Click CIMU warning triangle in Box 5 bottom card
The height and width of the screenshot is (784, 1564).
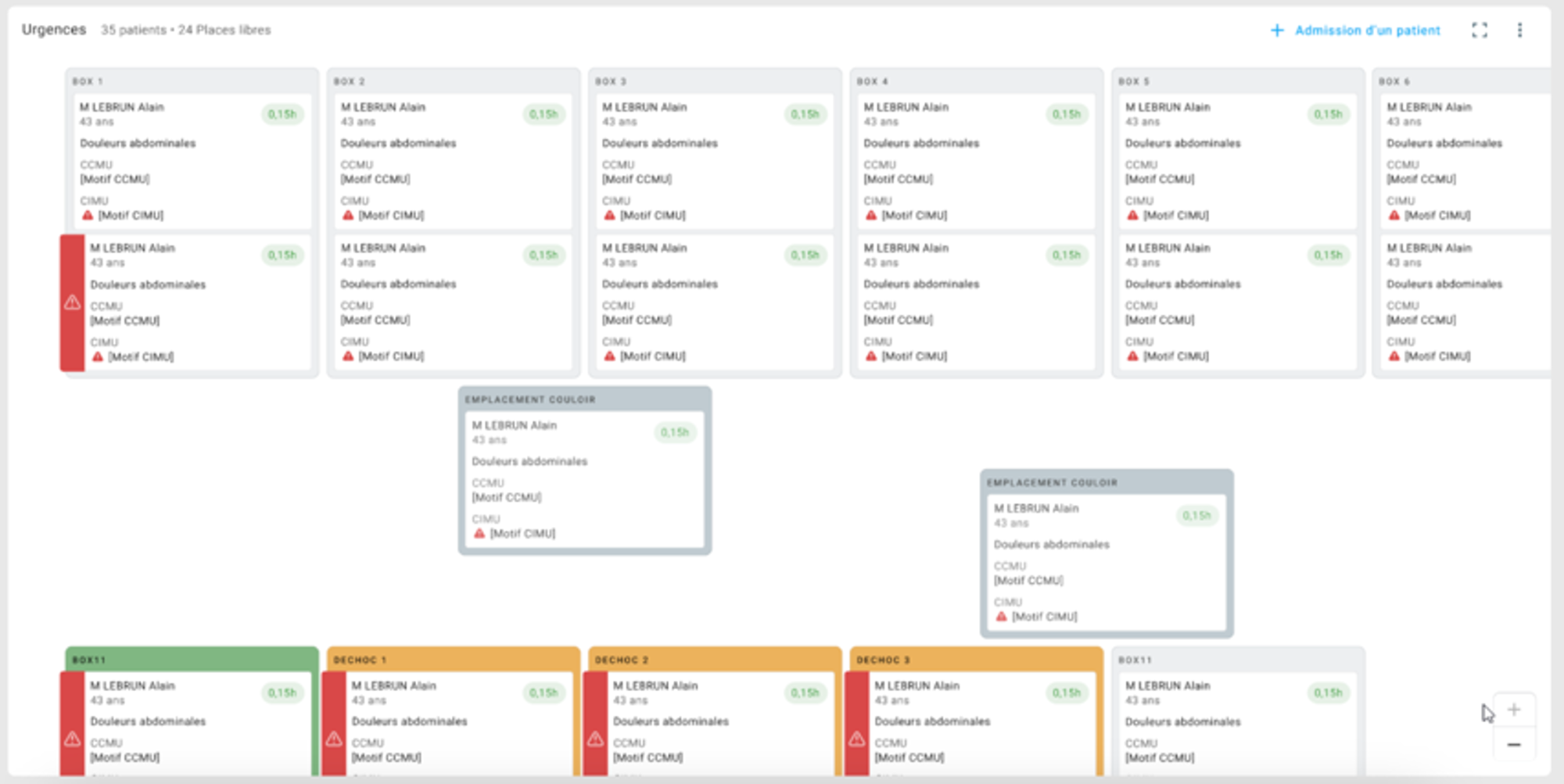tap(1133, 356)
